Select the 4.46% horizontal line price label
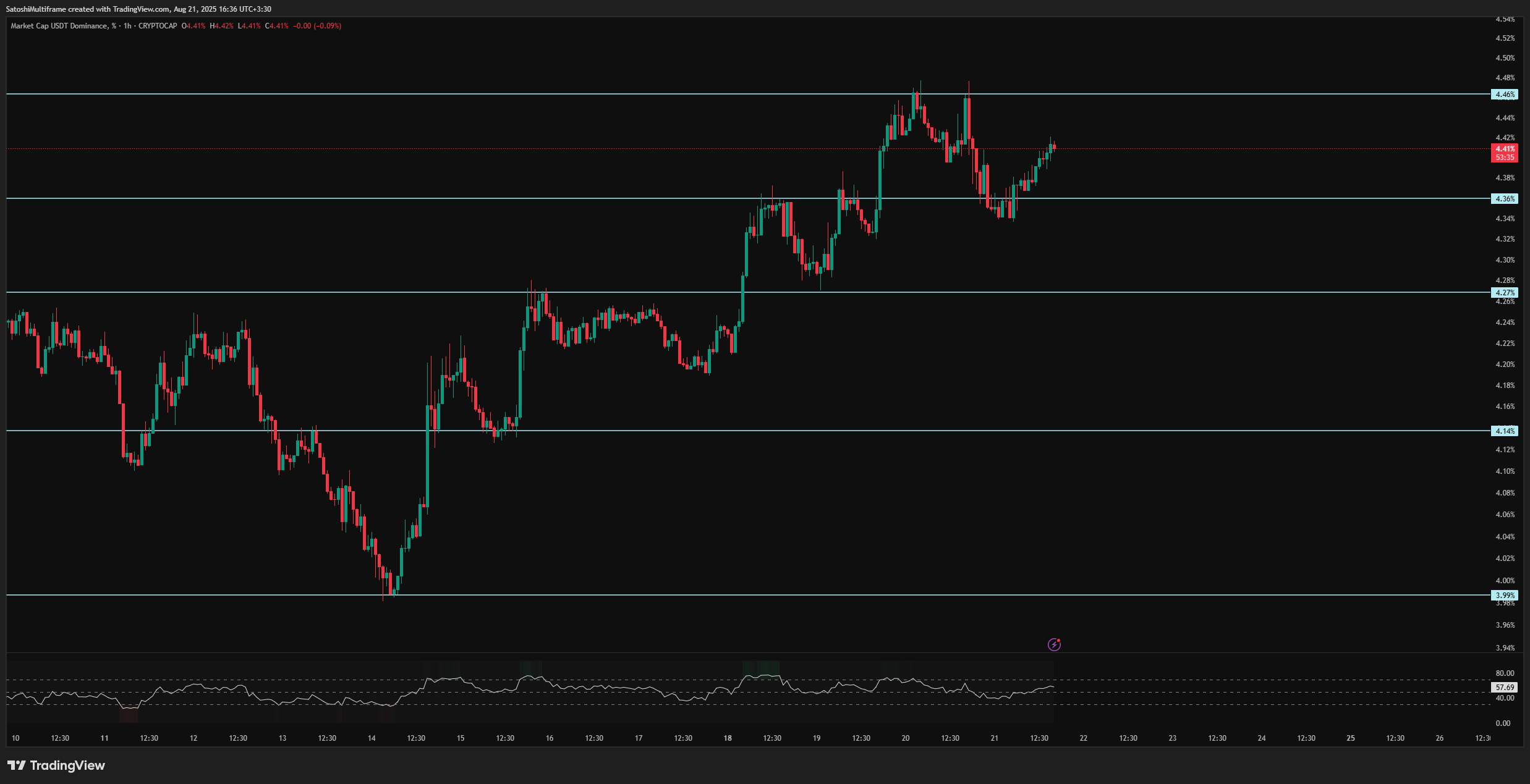 (x=1505, y=95)
